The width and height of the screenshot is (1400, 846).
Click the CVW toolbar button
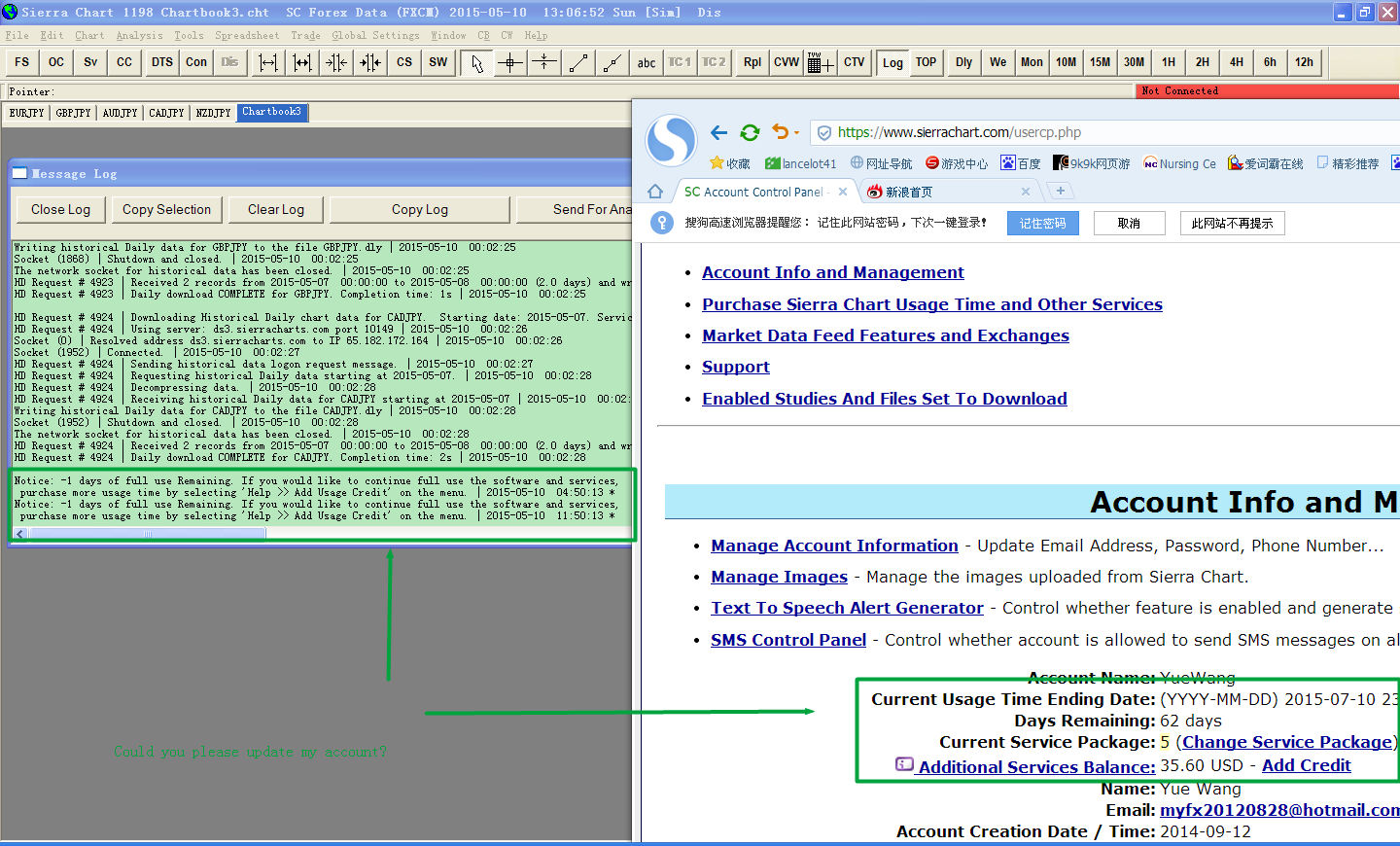click(x=787, y=62)
